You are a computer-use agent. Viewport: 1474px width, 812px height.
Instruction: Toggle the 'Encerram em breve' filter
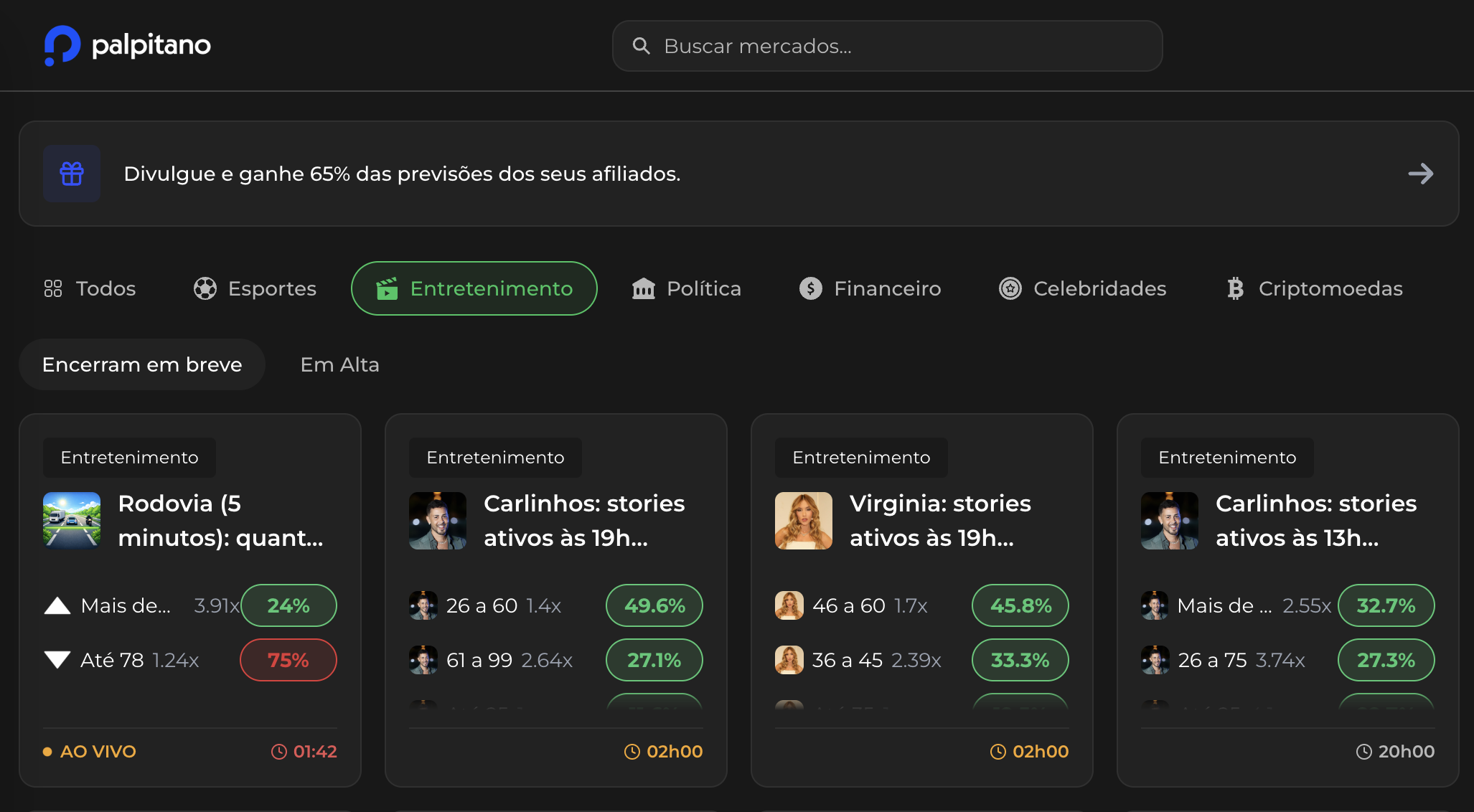142,364
